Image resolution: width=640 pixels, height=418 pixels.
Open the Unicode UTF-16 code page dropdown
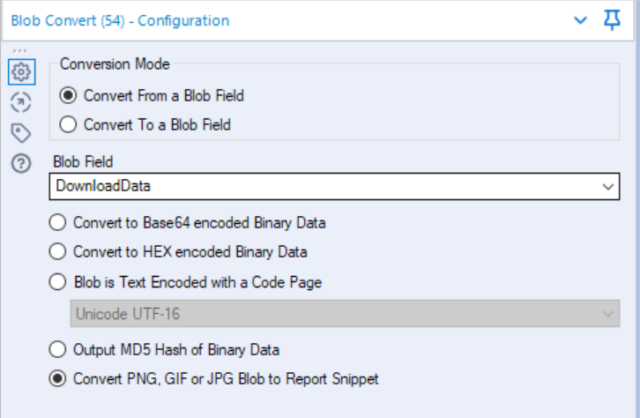pos(345,314)
